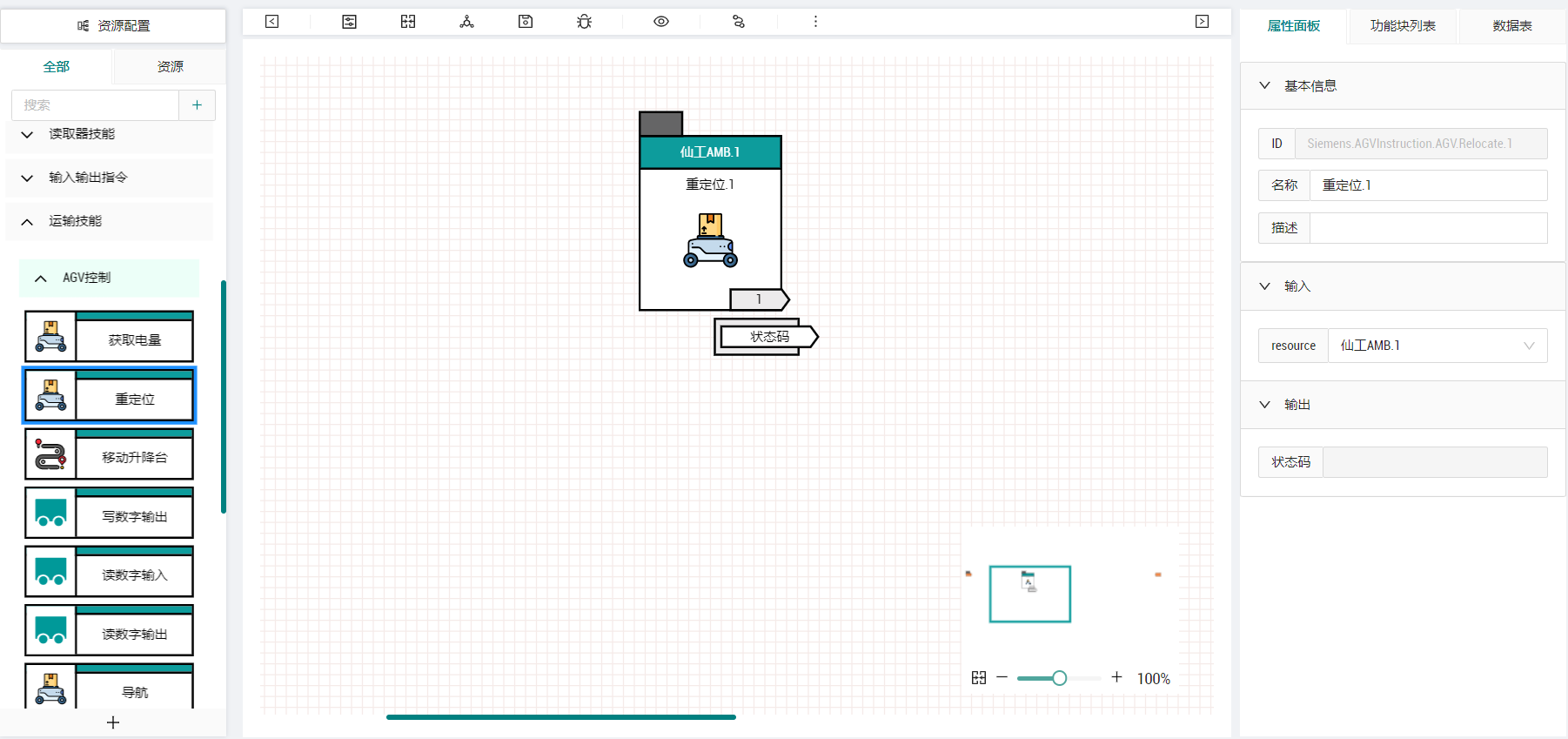Click the 描述 input field

[x=1428, y=228]
